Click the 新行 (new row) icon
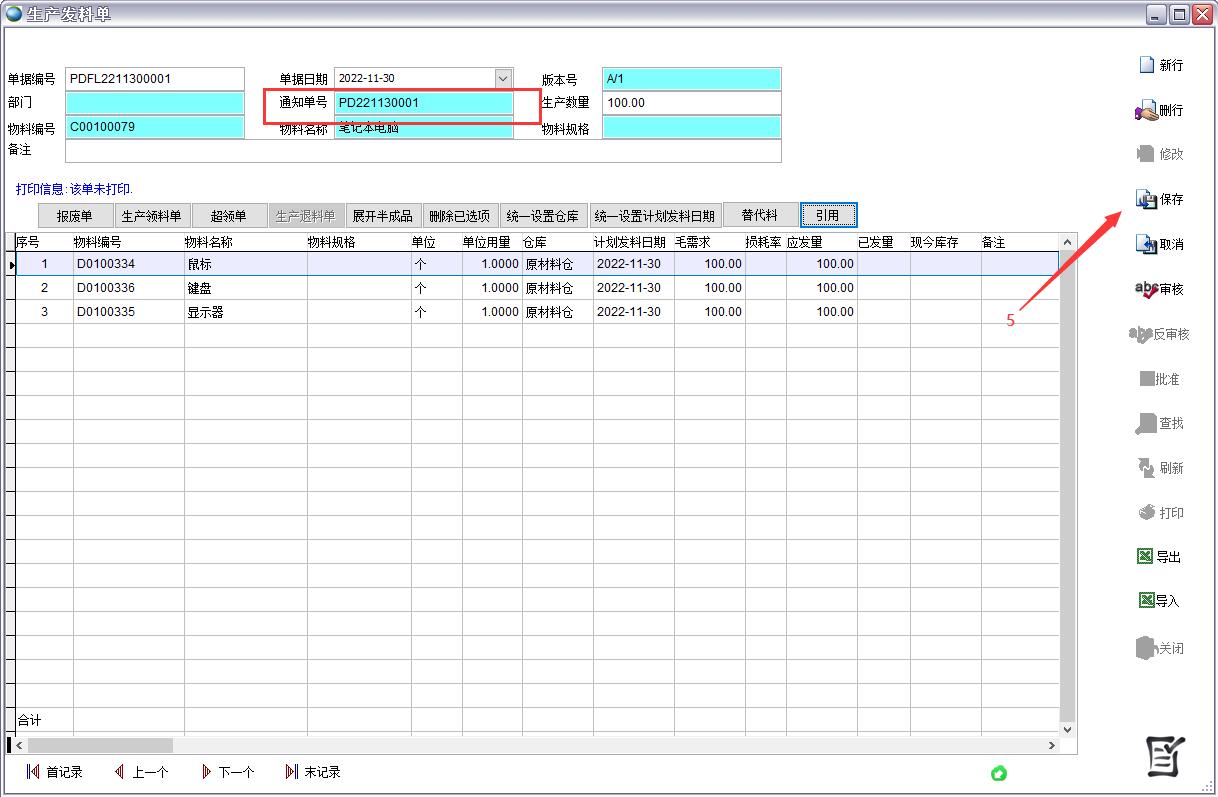The width and height of the screenshot is (1218, 797). point(1147,65)
